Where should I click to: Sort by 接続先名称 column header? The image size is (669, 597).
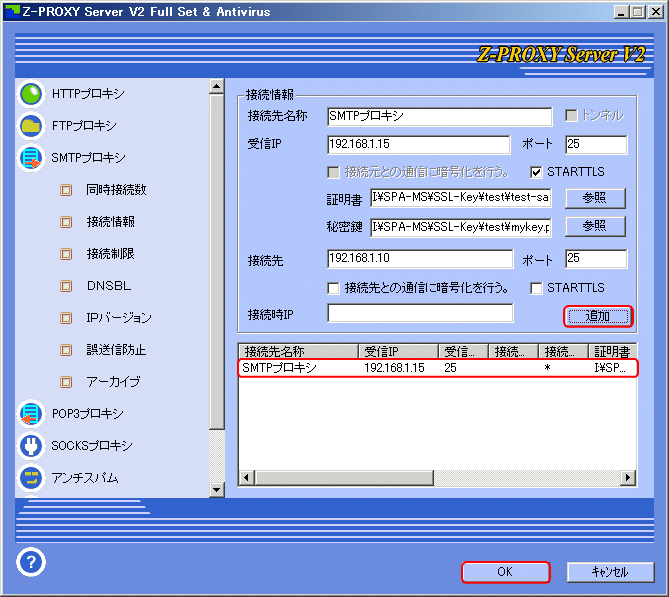click(x=298, y=351)
